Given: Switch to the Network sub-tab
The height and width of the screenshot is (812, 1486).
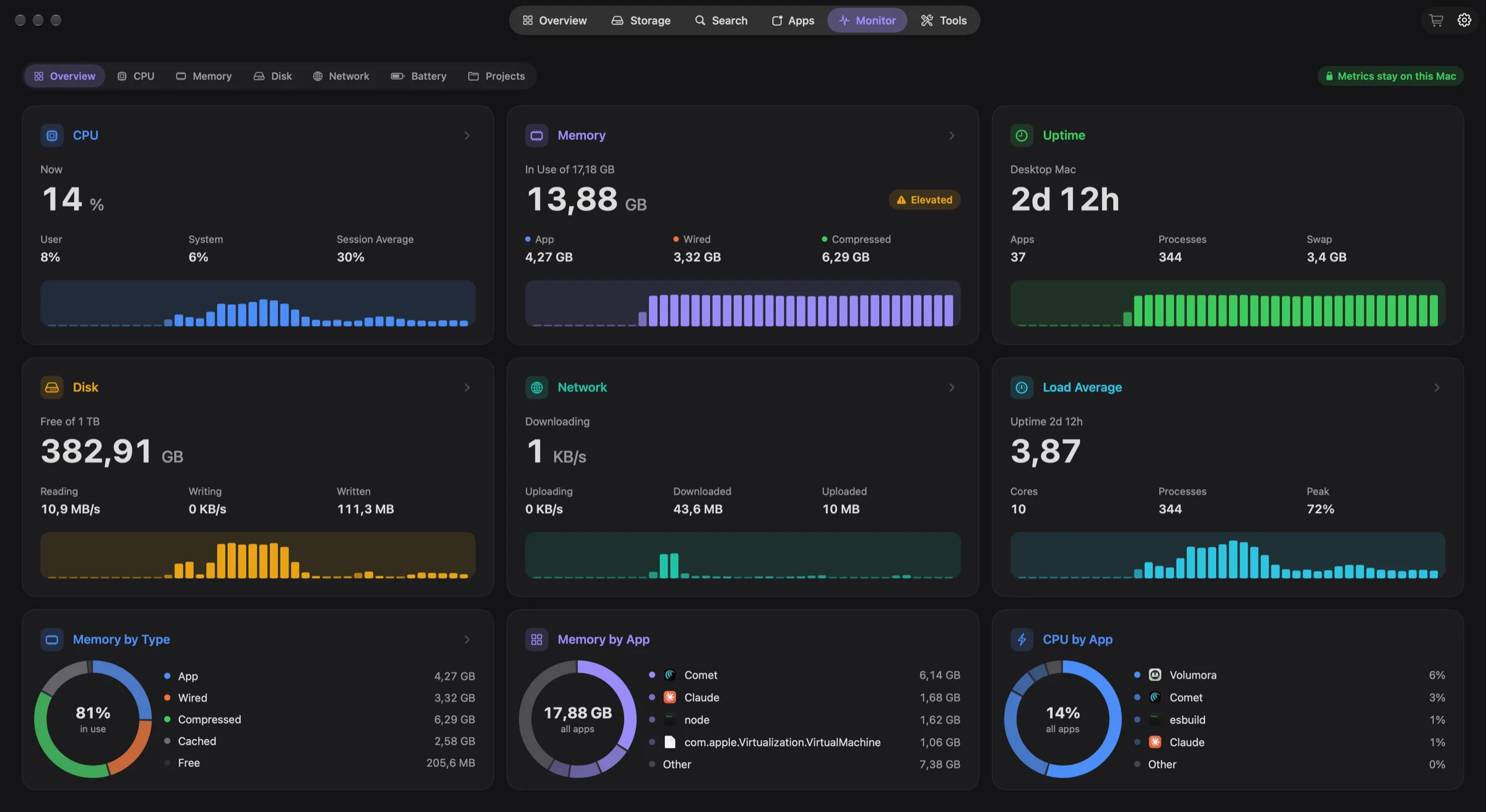Looking at the screenshot, I should pos(341,76).
